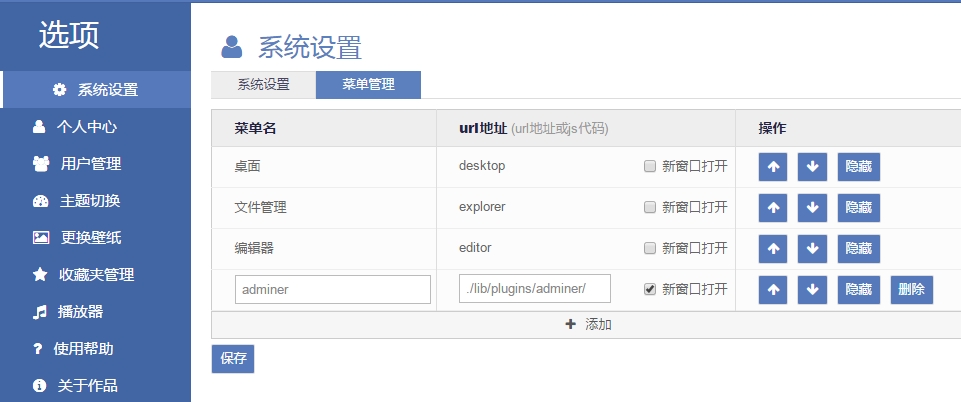The width and height of the screenshot is (961, 402).
Task: Delete the adminer menu entry
Action: (x=911, y=290)
